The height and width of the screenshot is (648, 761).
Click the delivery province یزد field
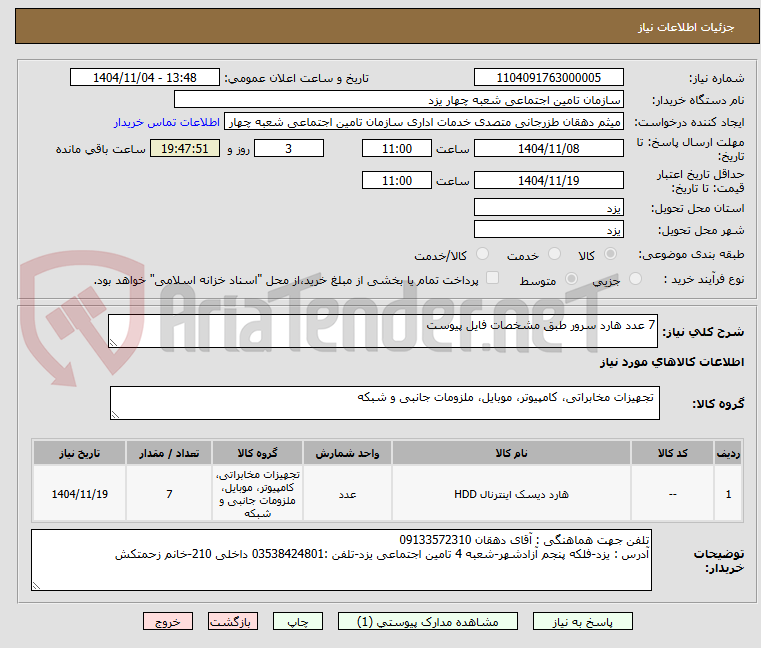click(x=548, y=208)
